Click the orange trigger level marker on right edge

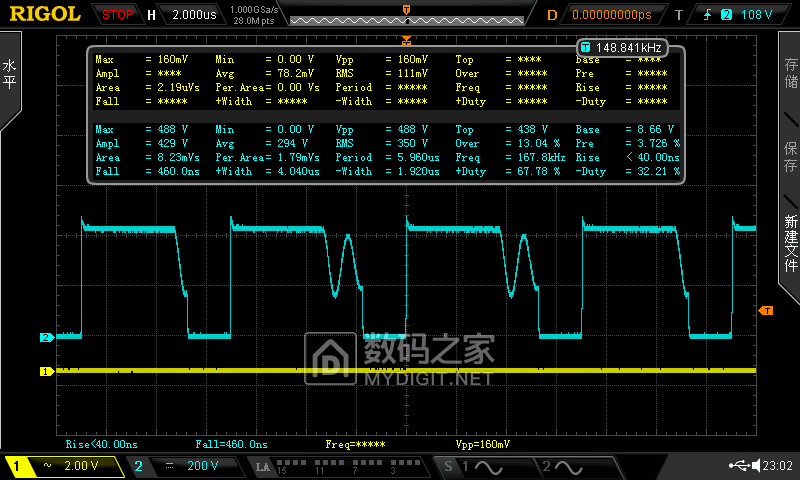pyautogui.click(x=766, y=310)
